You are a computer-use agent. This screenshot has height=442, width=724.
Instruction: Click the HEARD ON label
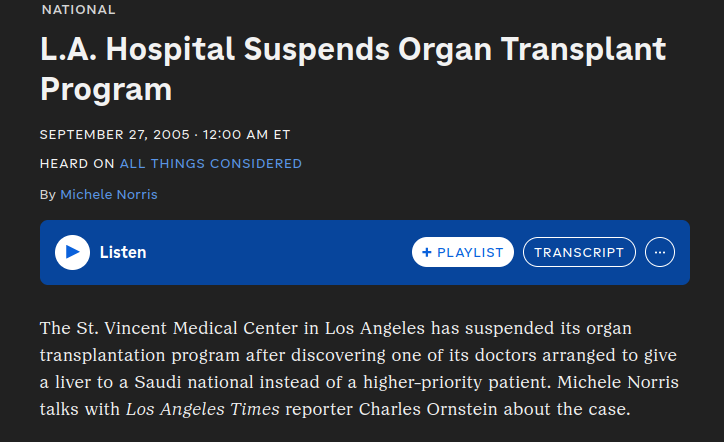[x=77, y=163]
